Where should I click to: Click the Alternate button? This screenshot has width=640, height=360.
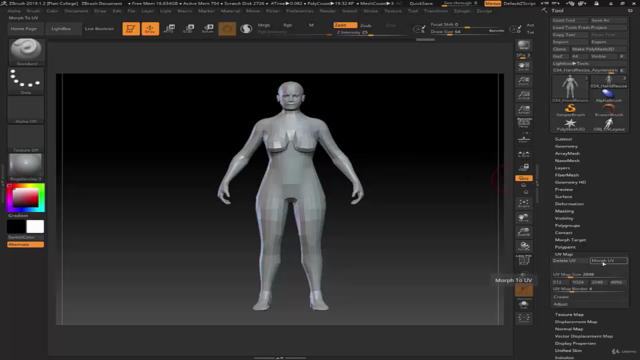click(25, 244)
